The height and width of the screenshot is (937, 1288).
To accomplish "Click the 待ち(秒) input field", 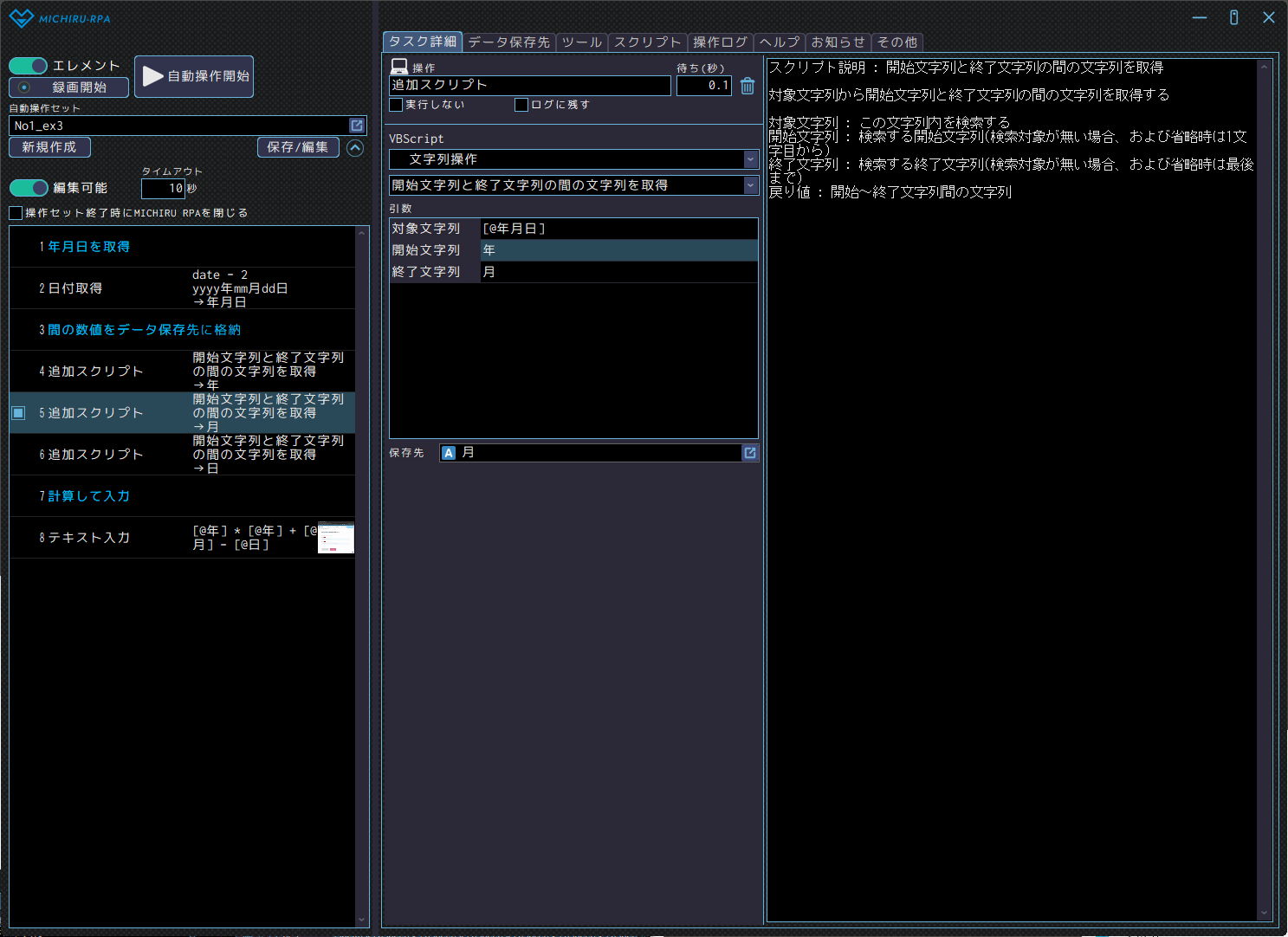I will click(703, 86).
